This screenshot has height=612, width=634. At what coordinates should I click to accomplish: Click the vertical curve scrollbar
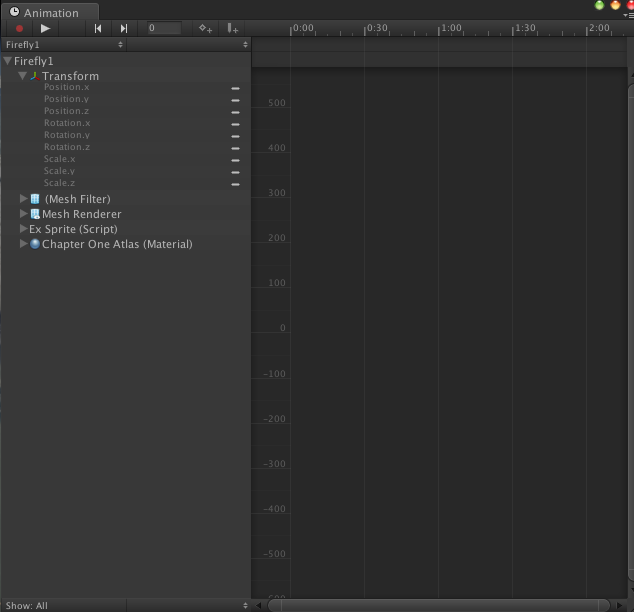click(x=631, y=331)
